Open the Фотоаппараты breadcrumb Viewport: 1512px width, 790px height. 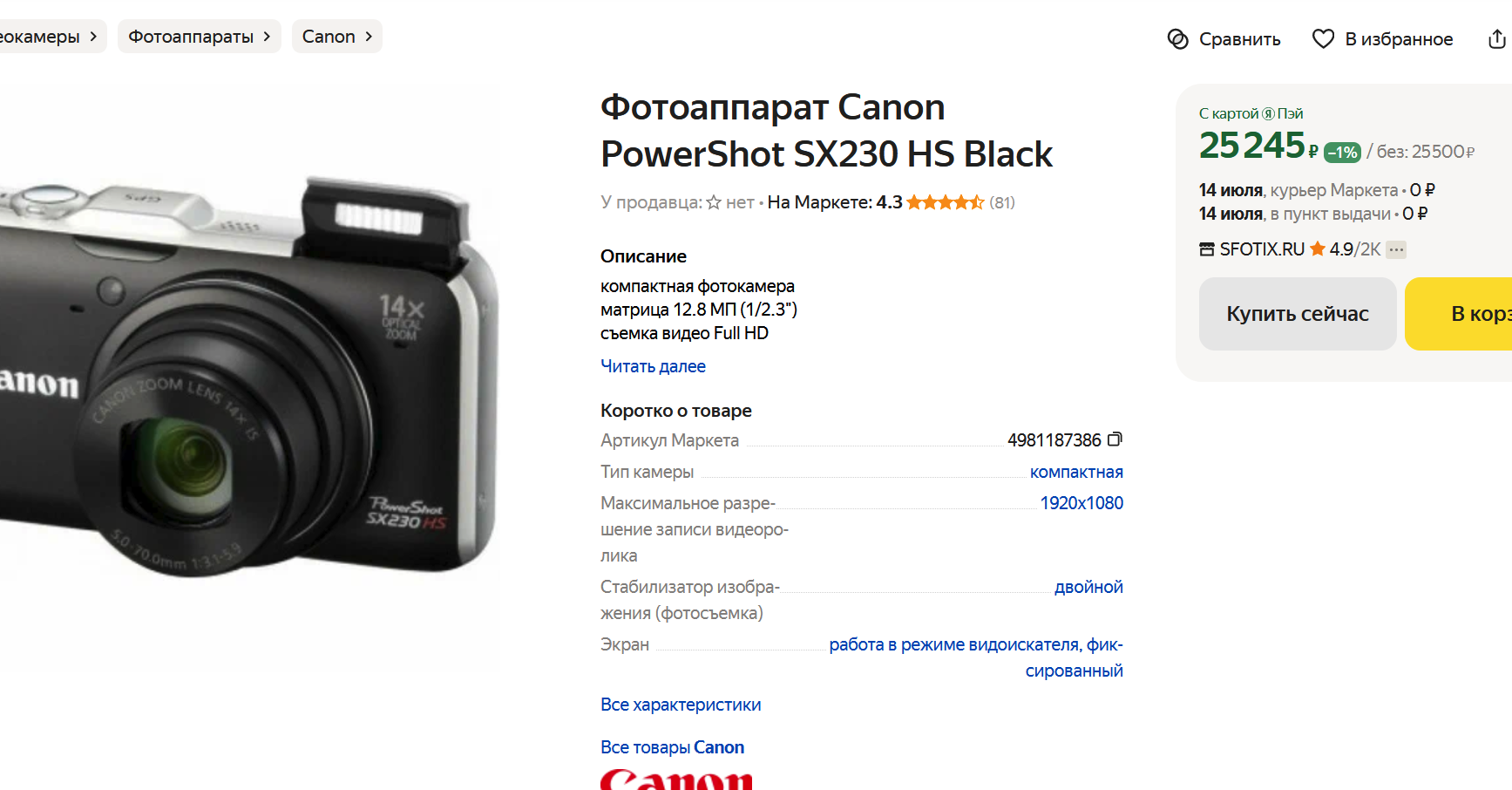point(200,37)
